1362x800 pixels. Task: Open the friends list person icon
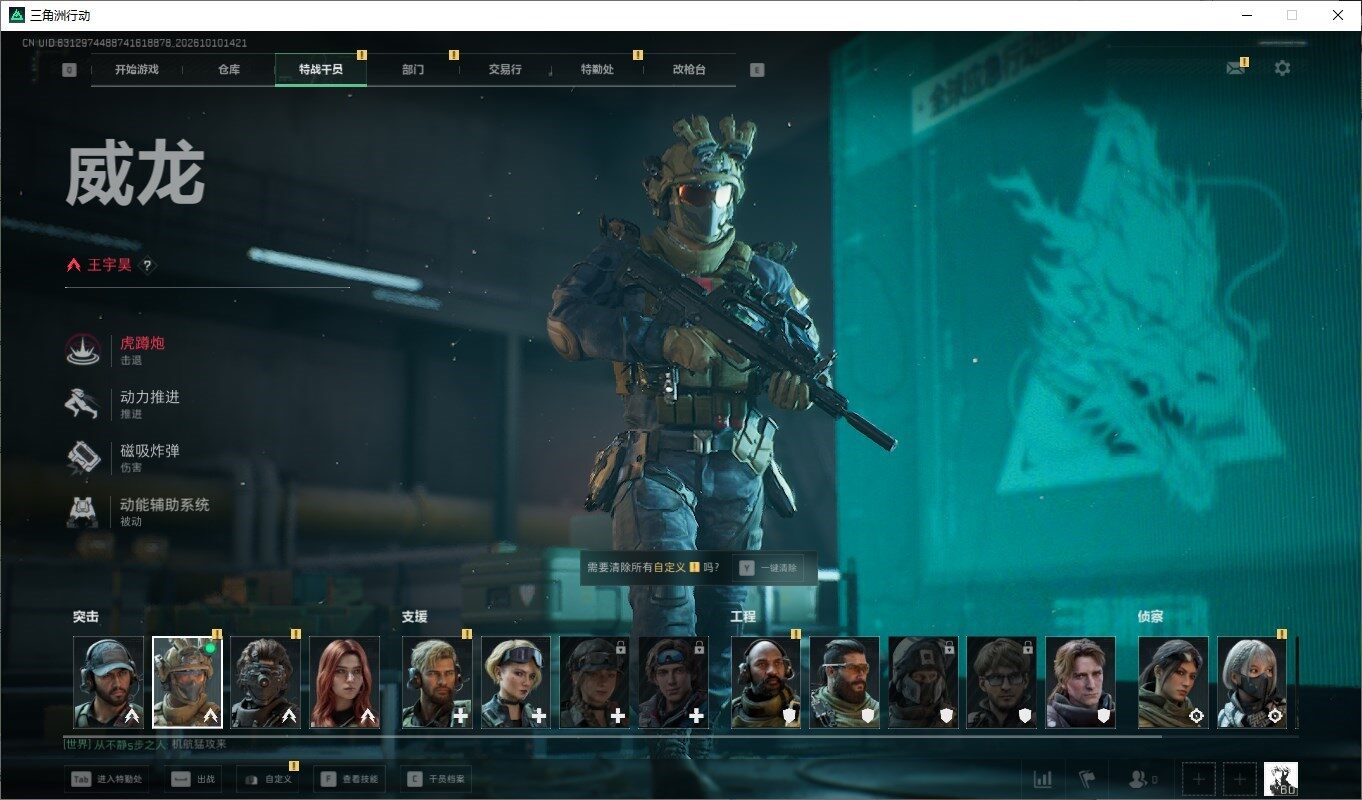(x=1137, y=779)
